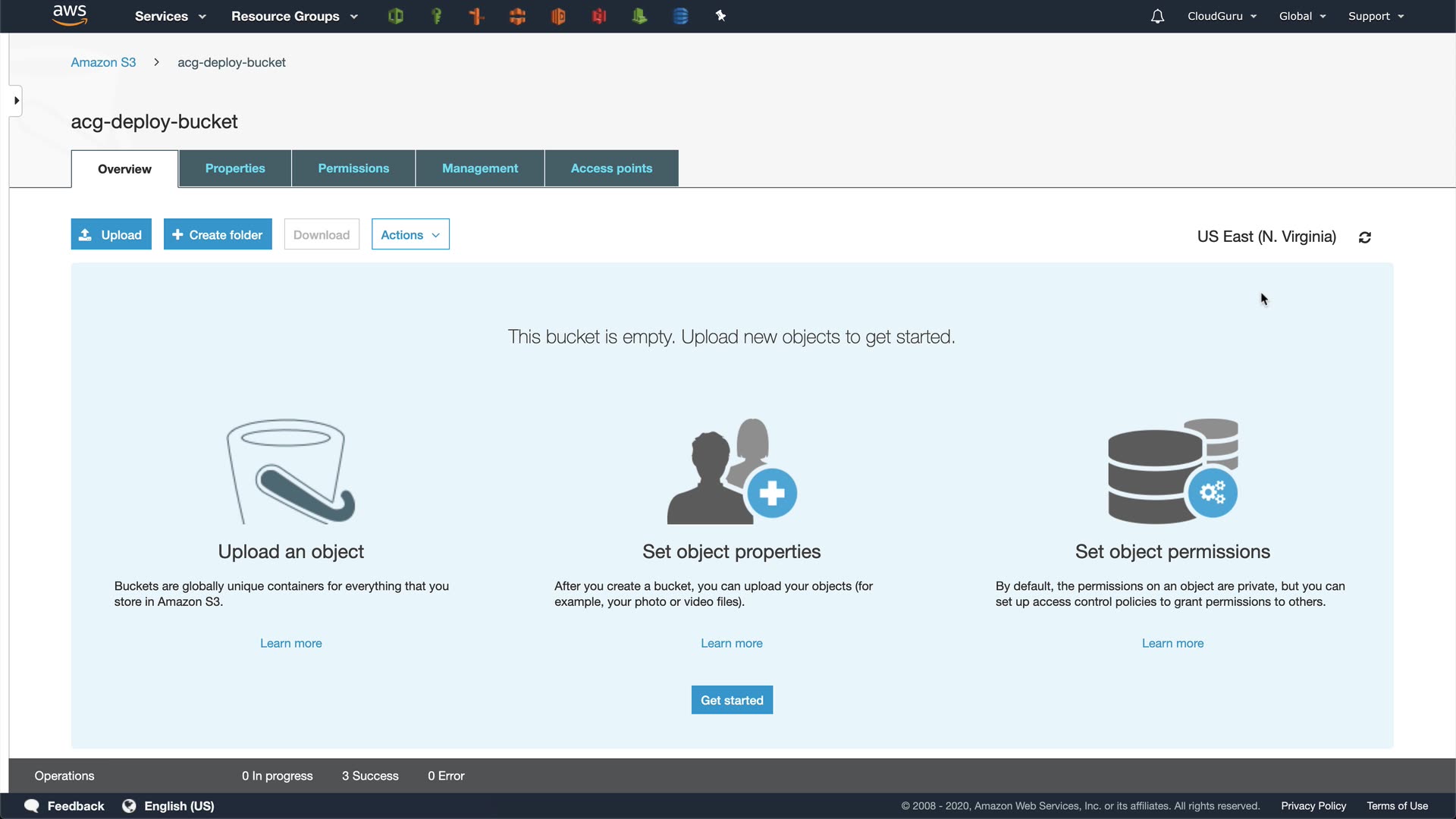Click the Amazon S3 breadcrumb link
The height and width of the screenshot is (819, 1456).
click(x=103, y=62)
